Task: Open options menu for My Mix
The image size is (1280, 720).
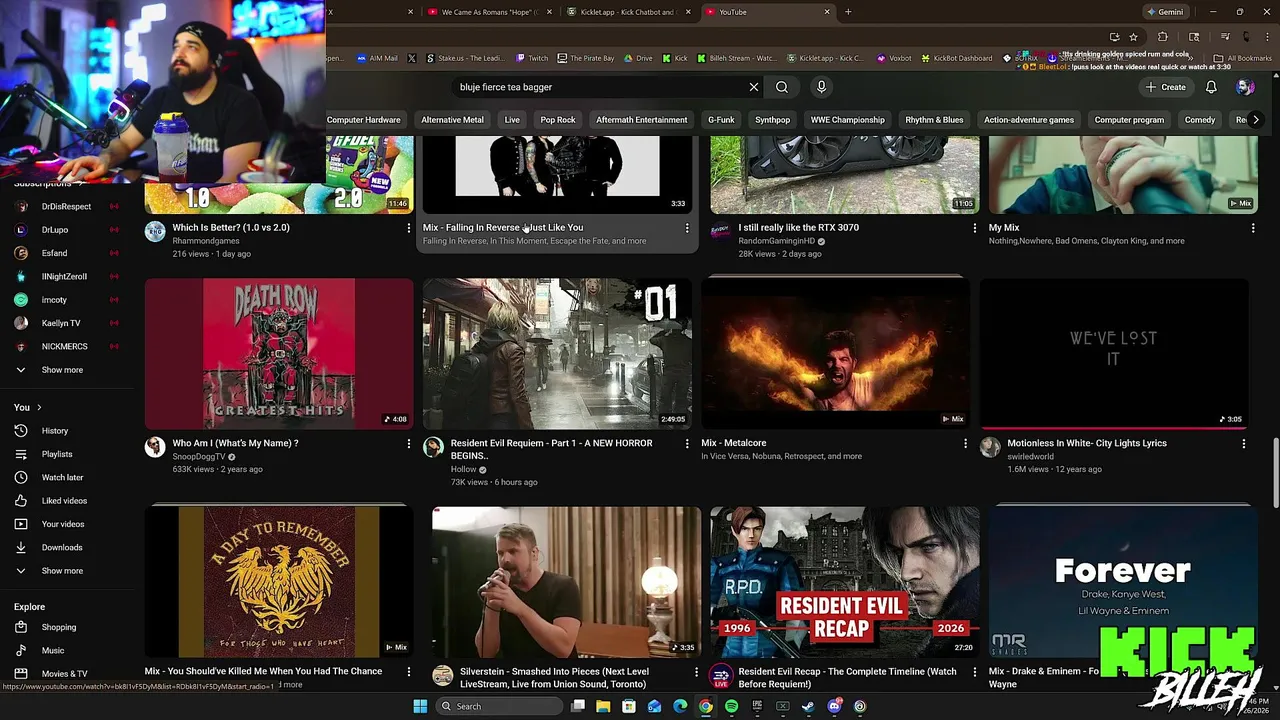Action: coord(1253,228)
